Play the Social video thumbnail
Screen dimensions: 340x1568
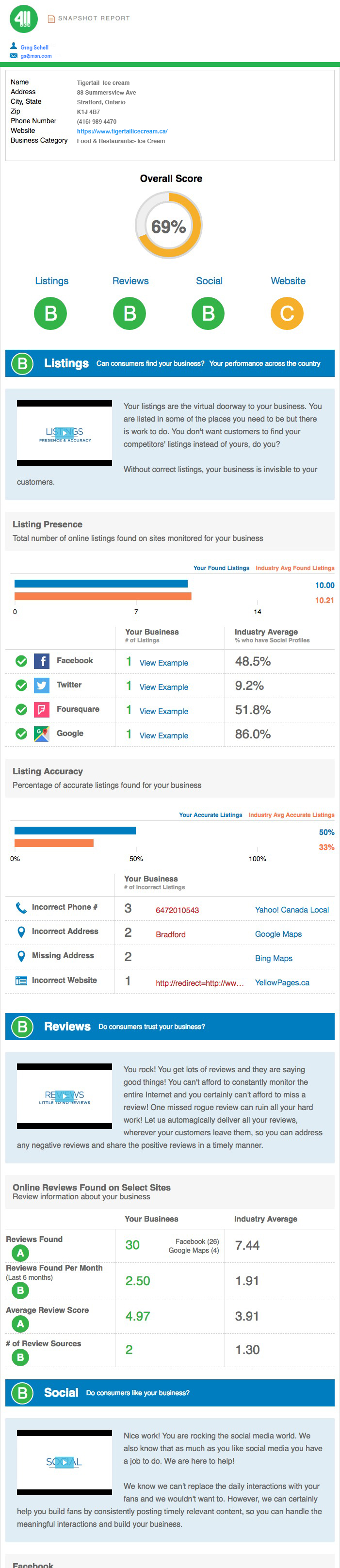[x=65, y=1462]
